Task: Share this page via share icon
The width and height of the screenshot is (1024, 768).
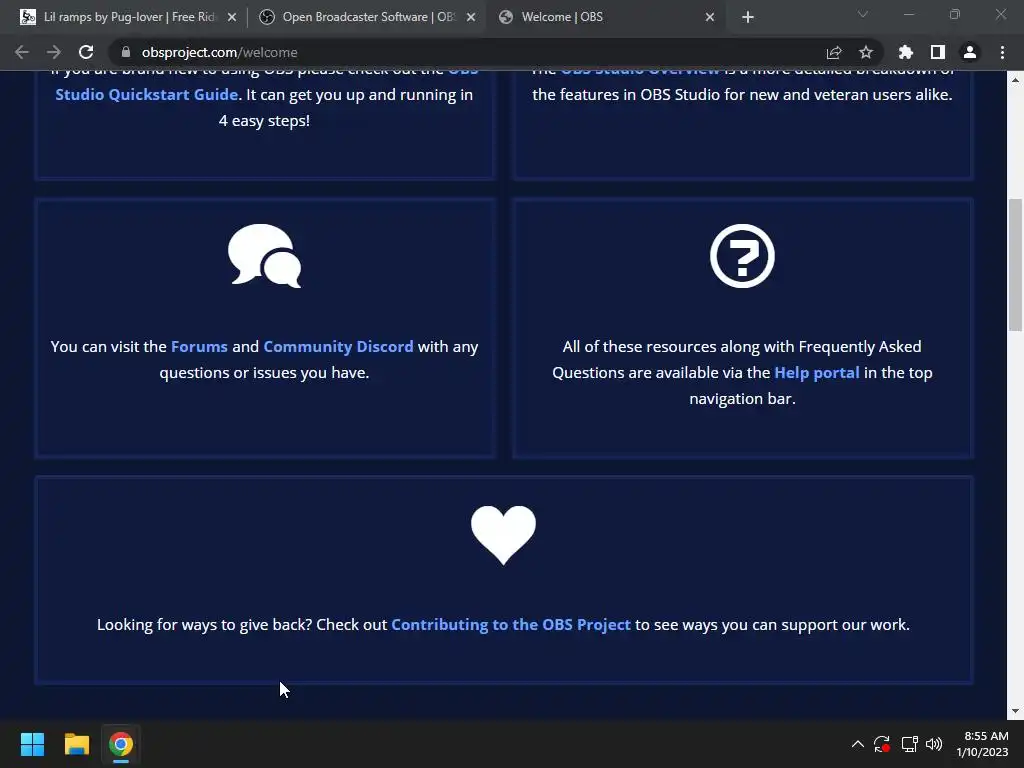Action: tap(834, 52)
